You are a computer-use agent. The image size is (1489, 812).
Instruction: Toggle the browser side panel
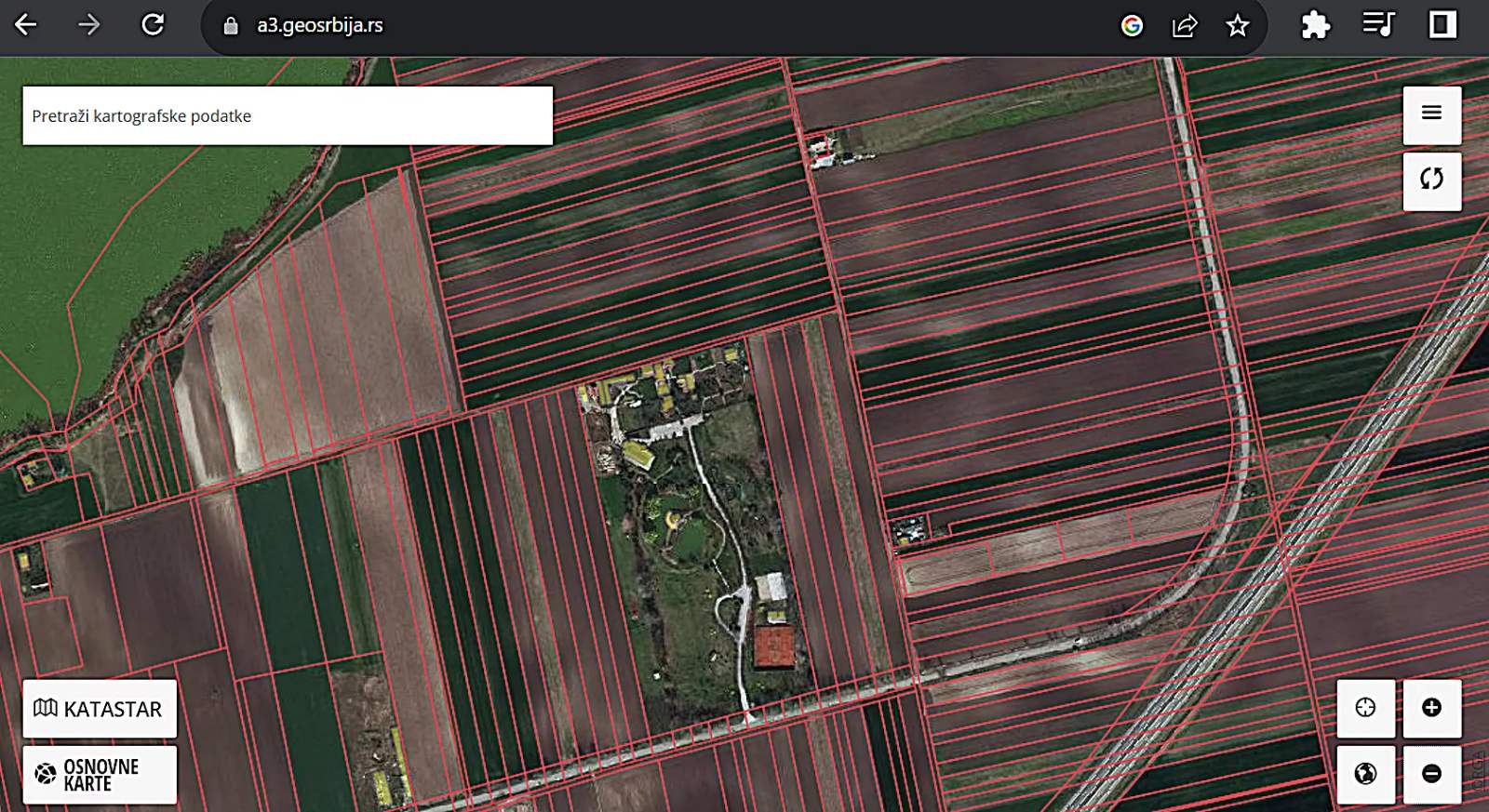pyautogui.click(x=1442, y=25)
